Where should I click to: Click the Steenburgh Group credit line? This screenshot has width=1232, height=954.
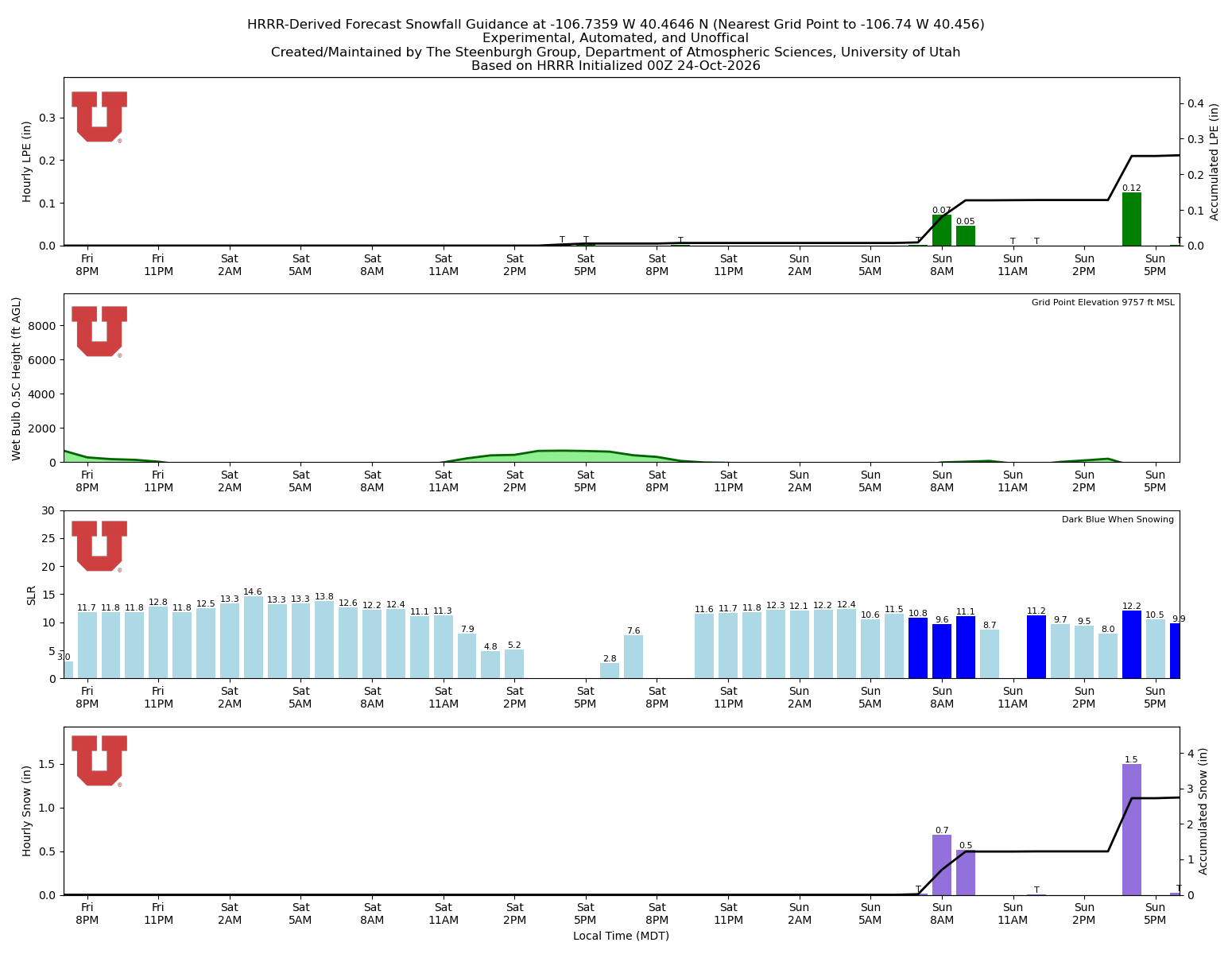click(x=615, y=52)
